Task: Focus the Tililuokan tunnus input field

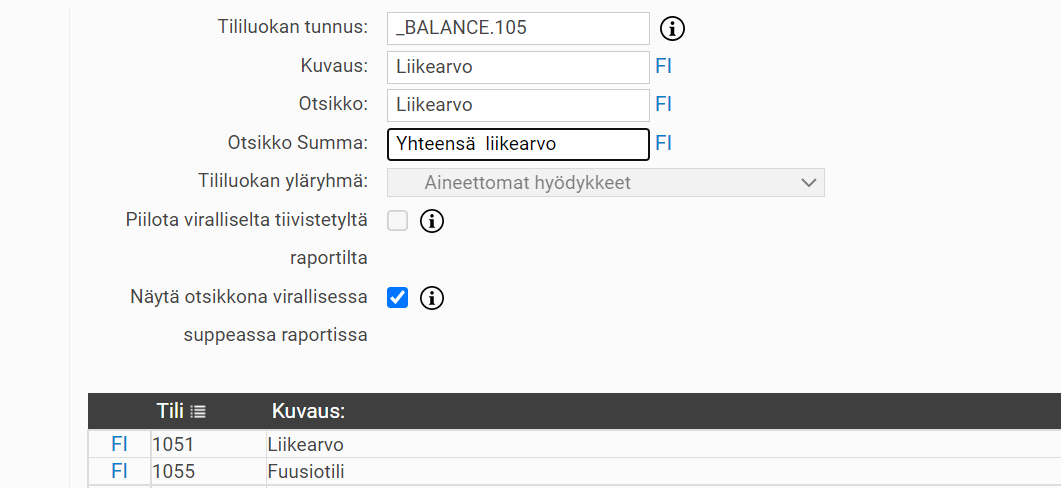Action: pyautogui.click(x=517, y=29)
